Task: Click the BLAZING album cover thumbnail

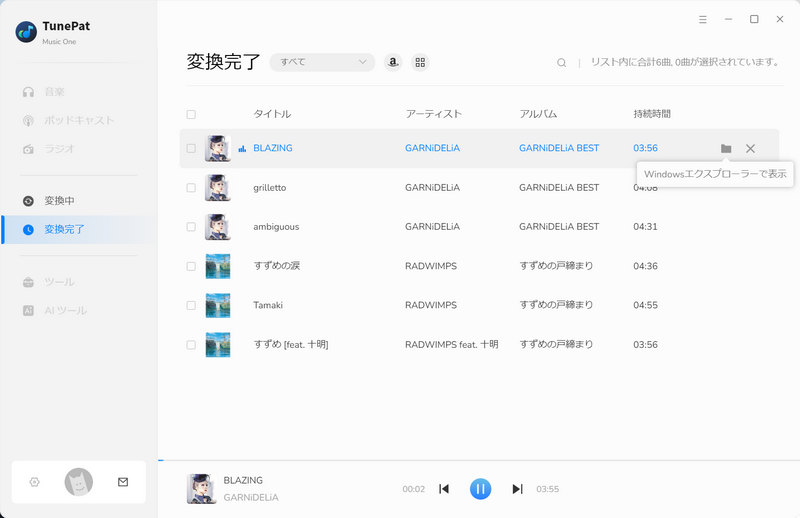Action: [x=218, y=149]
